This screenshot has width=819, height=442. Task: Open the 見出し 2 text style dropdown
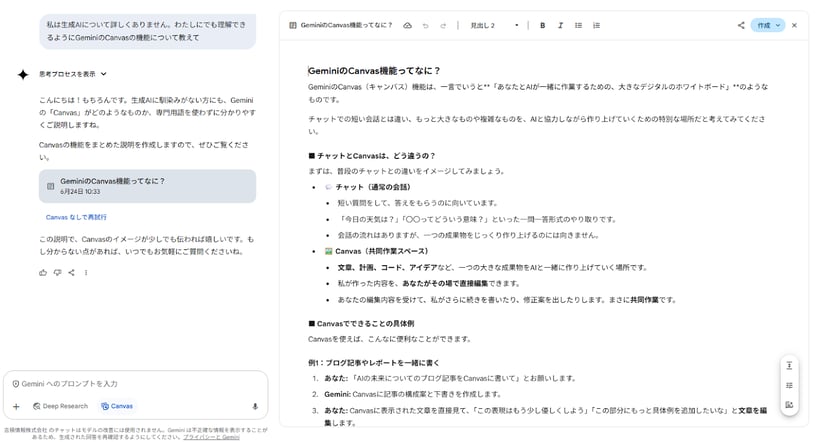click(x=494, y=25)
